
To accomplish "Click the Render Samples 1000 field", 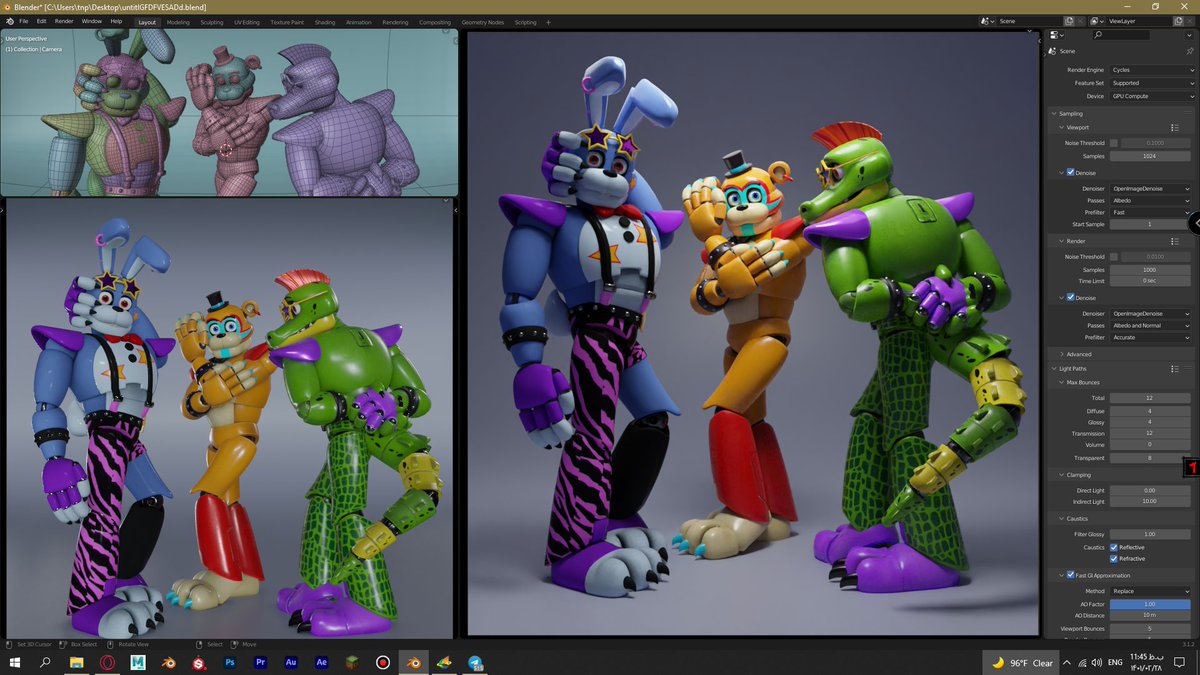I will (1149, 270).
